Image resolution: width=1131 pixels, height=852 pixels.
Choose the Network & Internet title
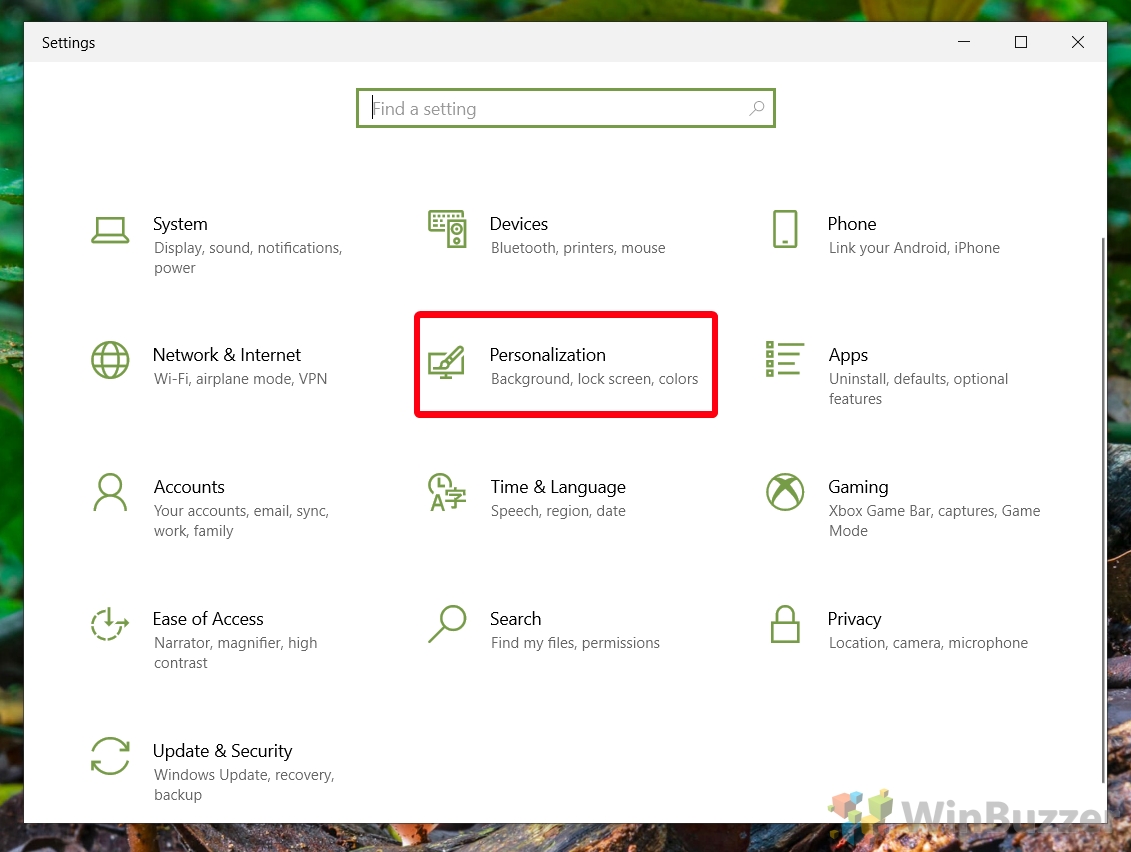click(x=226, y=355)
